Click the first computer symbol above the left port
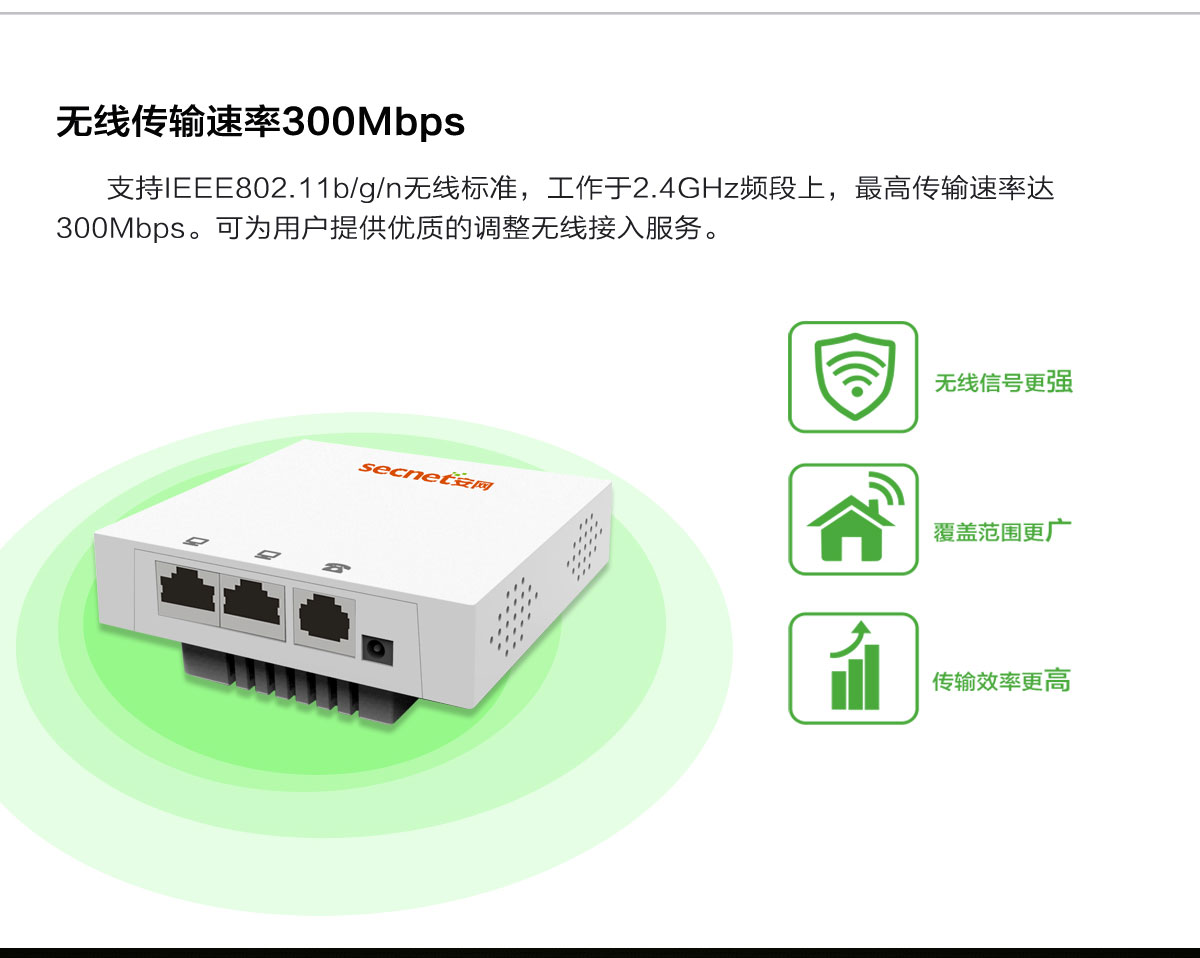Viewport: 1200px width, 958px height. pos(198,541)
